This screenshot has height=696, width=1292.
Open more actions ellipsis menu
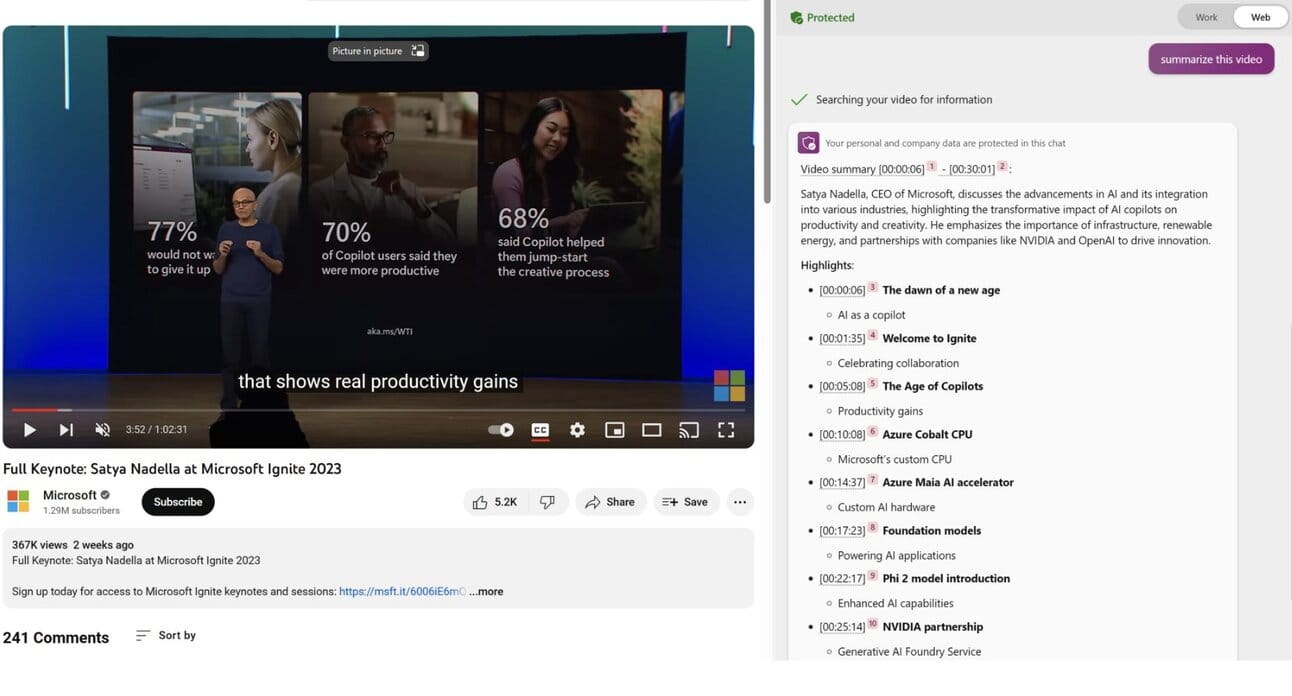pos(740,502)
